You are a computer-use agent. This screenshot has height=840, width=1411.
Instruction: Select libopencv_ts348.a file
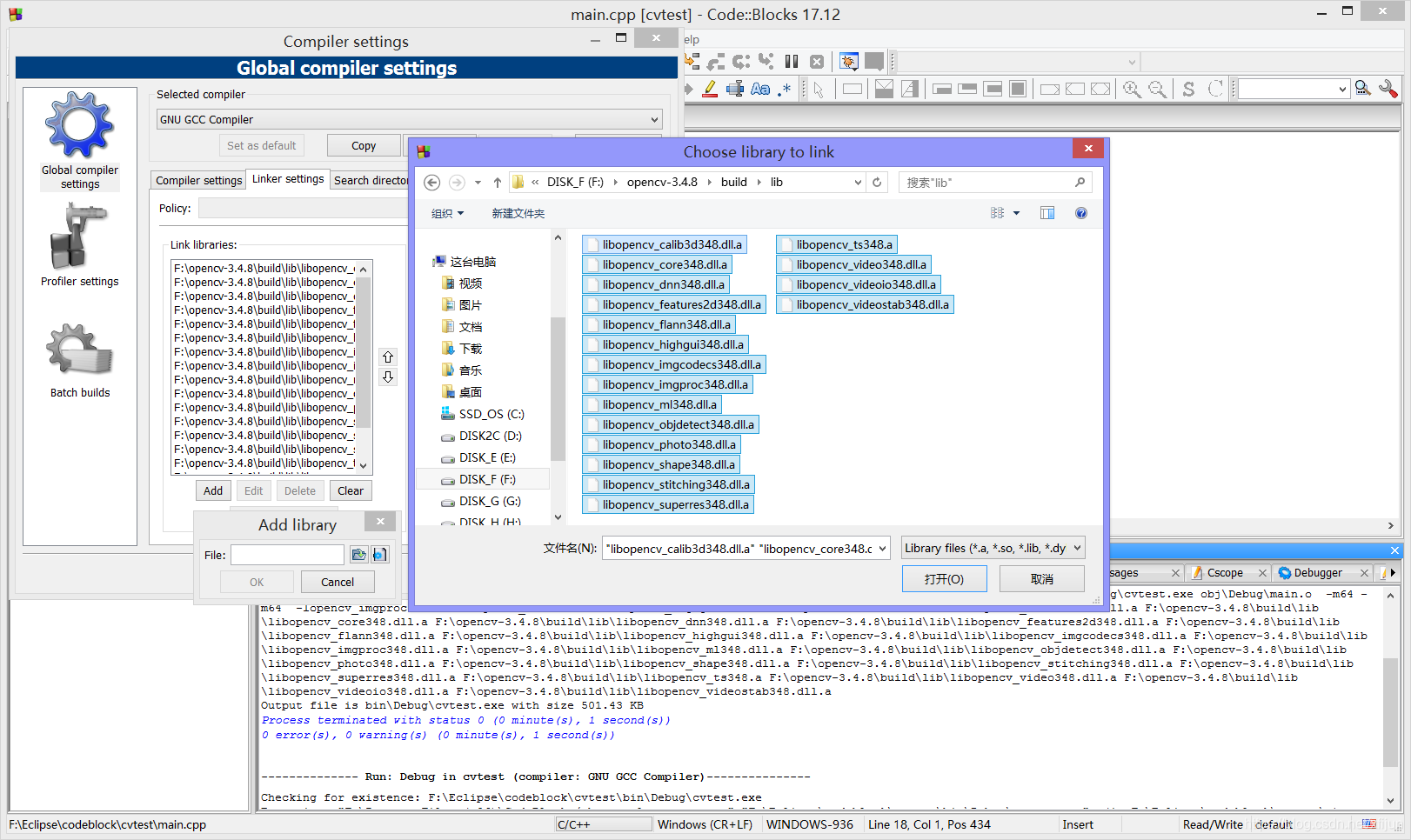[x=836, y=244]
